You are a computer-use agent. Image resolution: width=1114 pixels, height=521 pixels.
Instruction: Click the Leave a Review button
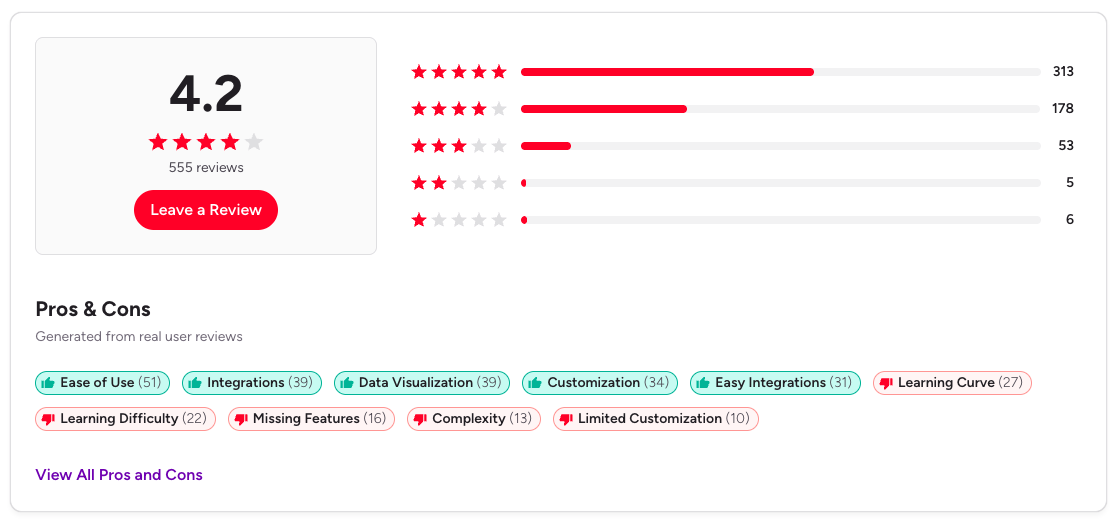pos(206,210)
